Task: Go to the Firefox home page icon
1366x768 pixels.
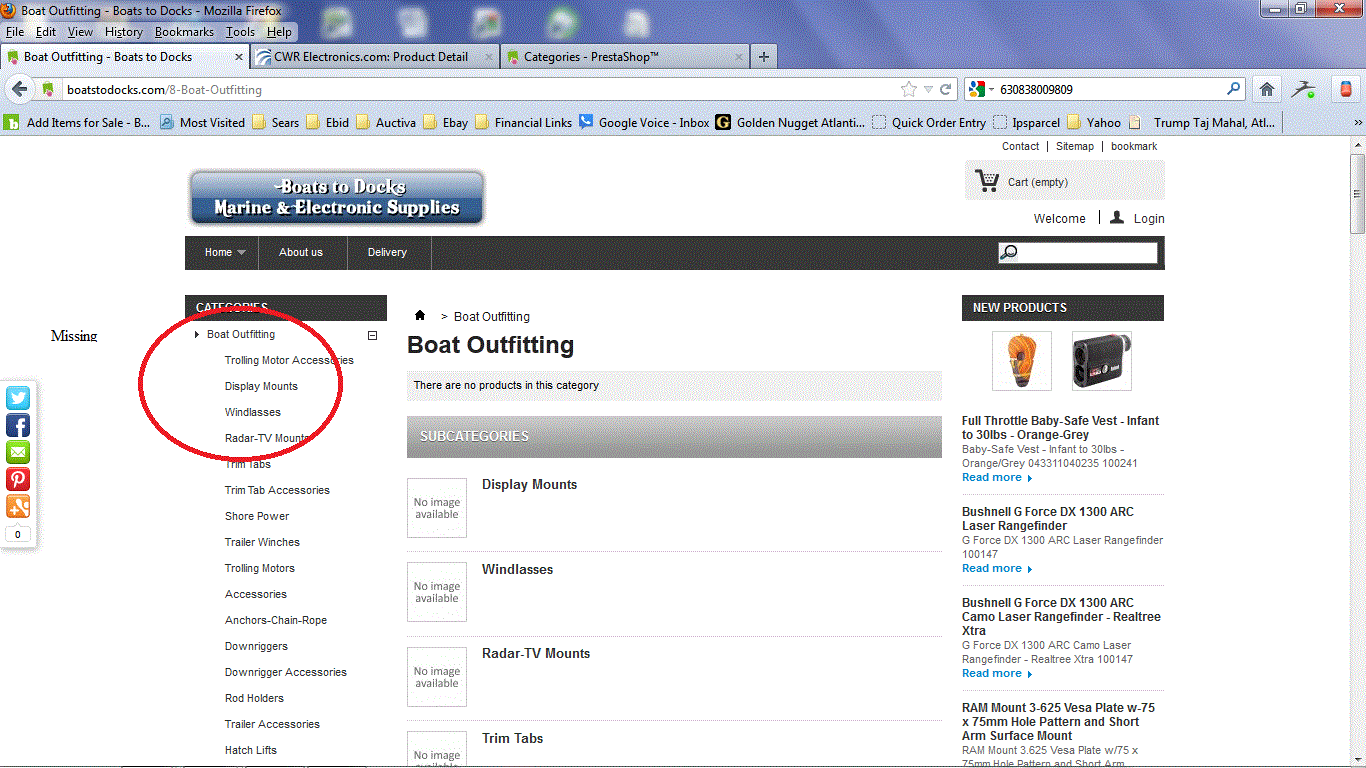Action: coord(1267,89)
